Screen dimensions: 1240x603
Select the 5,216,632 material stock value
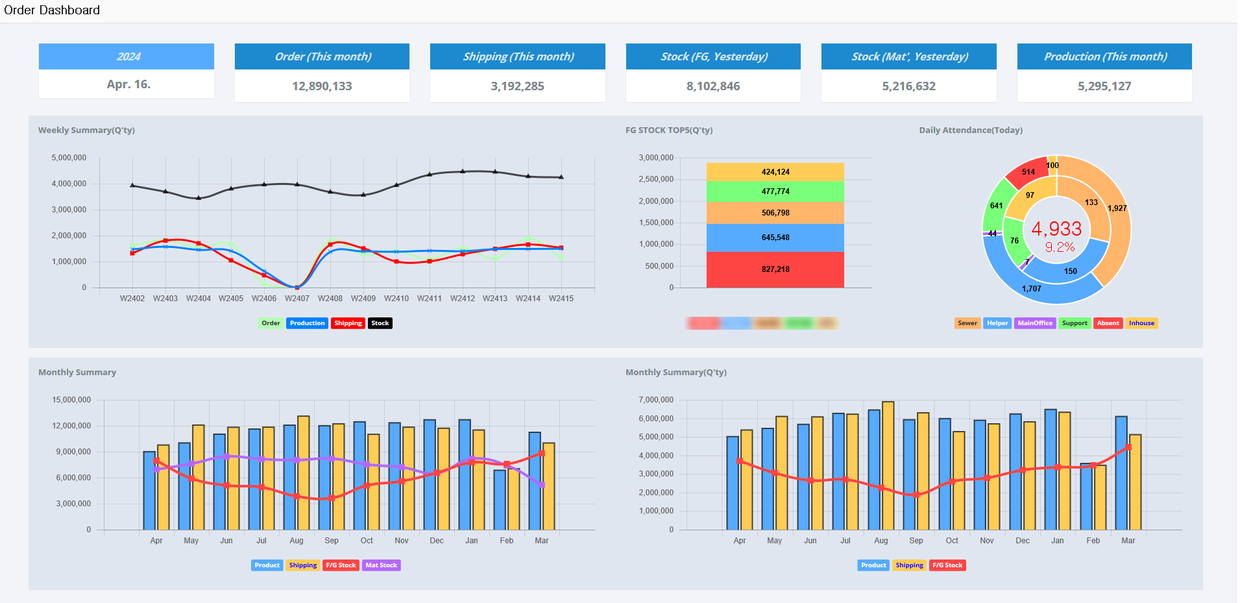click(909, 86)
